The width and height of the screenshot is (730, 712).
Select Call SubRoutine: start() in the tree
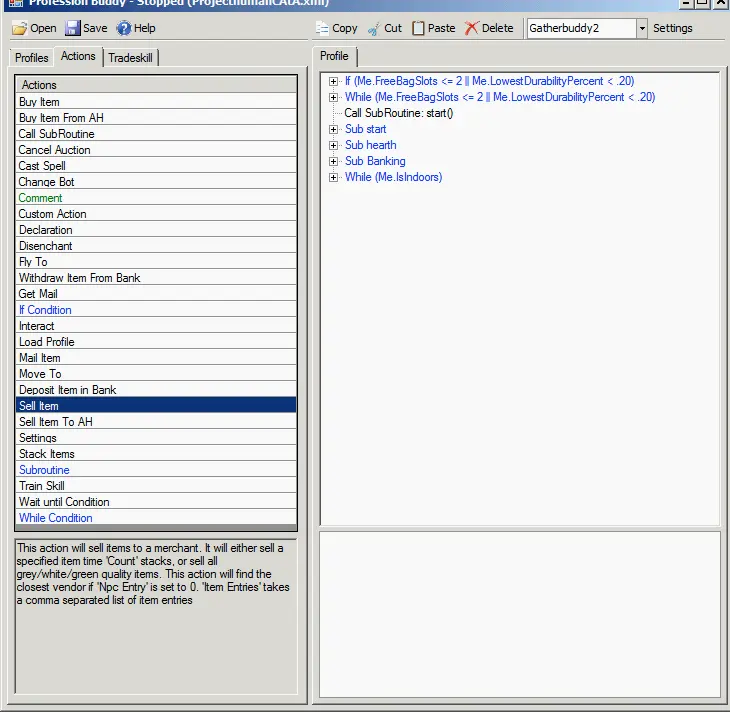[398, 113]
